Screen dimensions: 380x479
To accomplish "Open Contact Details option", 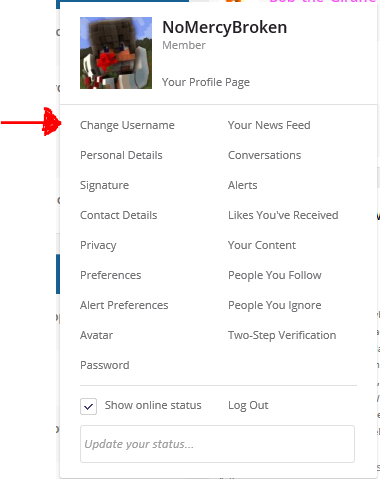I will click(119, 215).
